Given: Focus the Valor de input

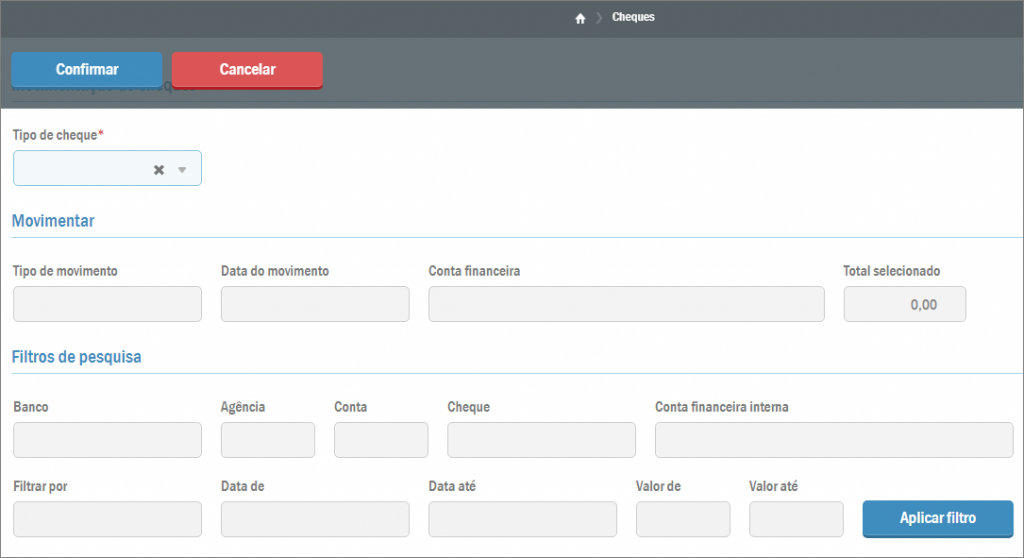Looking at the screenshot, I should pos(683,519).
